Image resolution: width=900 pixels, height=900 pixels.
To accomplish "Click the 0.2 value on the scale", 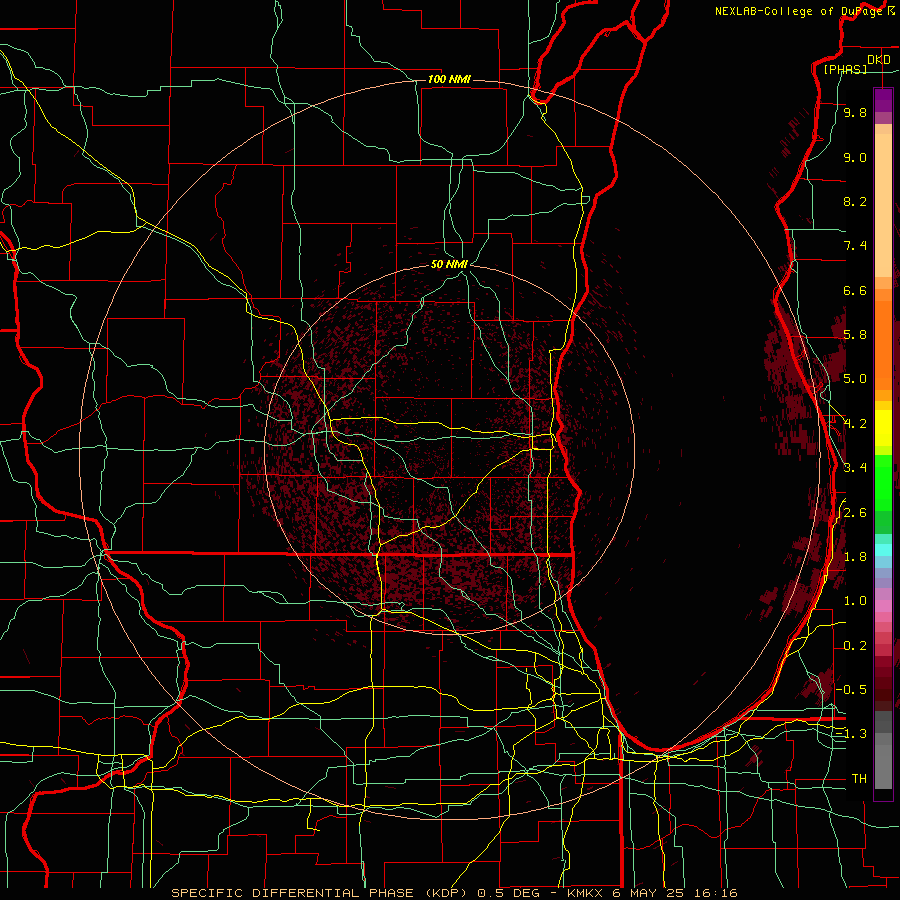I will (855, 646).
